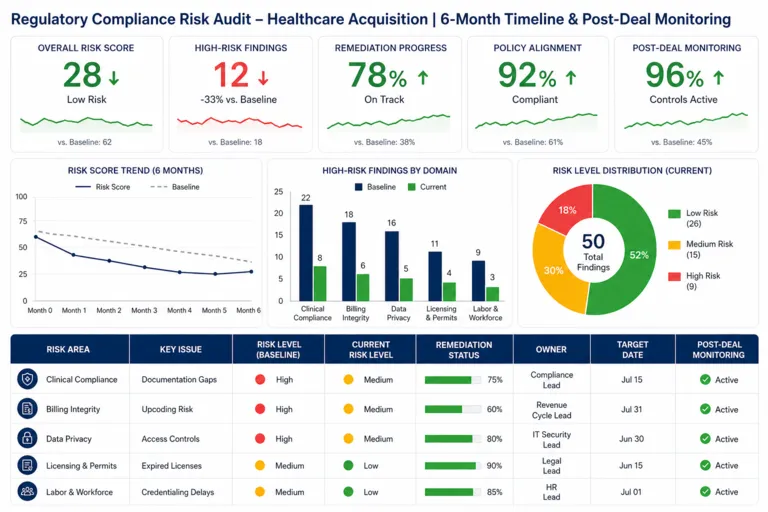This screenshot has width=768, height=512.
Task: Click the Remediation Status column header
Action: 464,349
